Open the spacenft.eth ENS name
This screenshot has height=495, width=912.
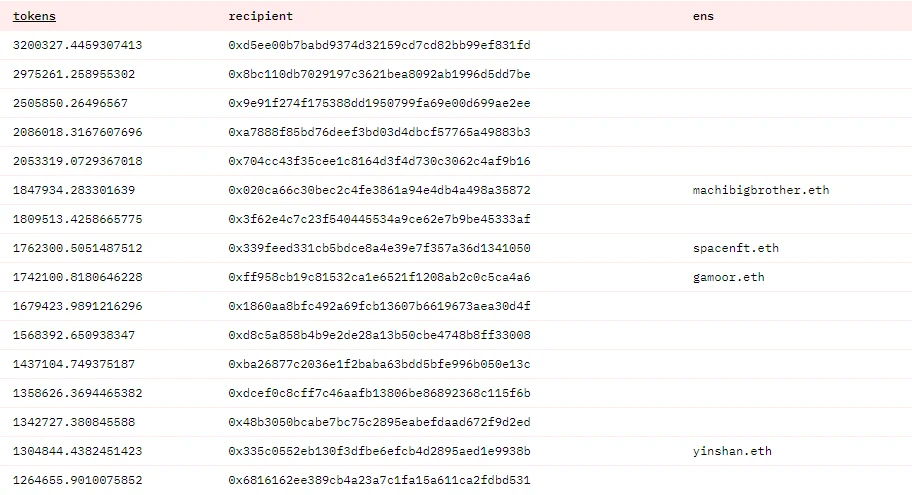[x=735, y=248]
